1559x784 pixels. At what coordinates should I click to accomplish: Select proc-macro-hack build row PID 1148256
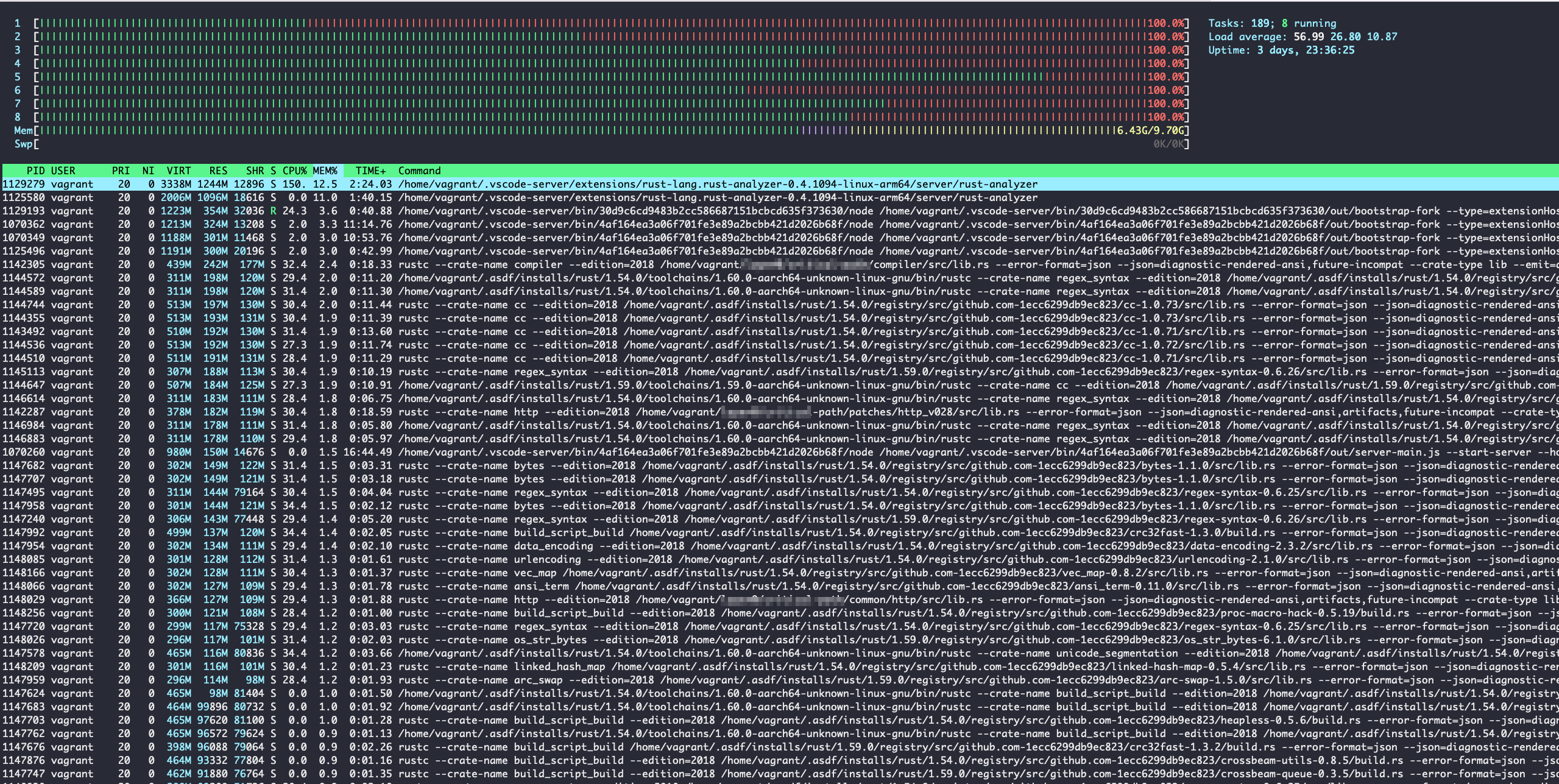pyautogui.click(x=779, y=613)
